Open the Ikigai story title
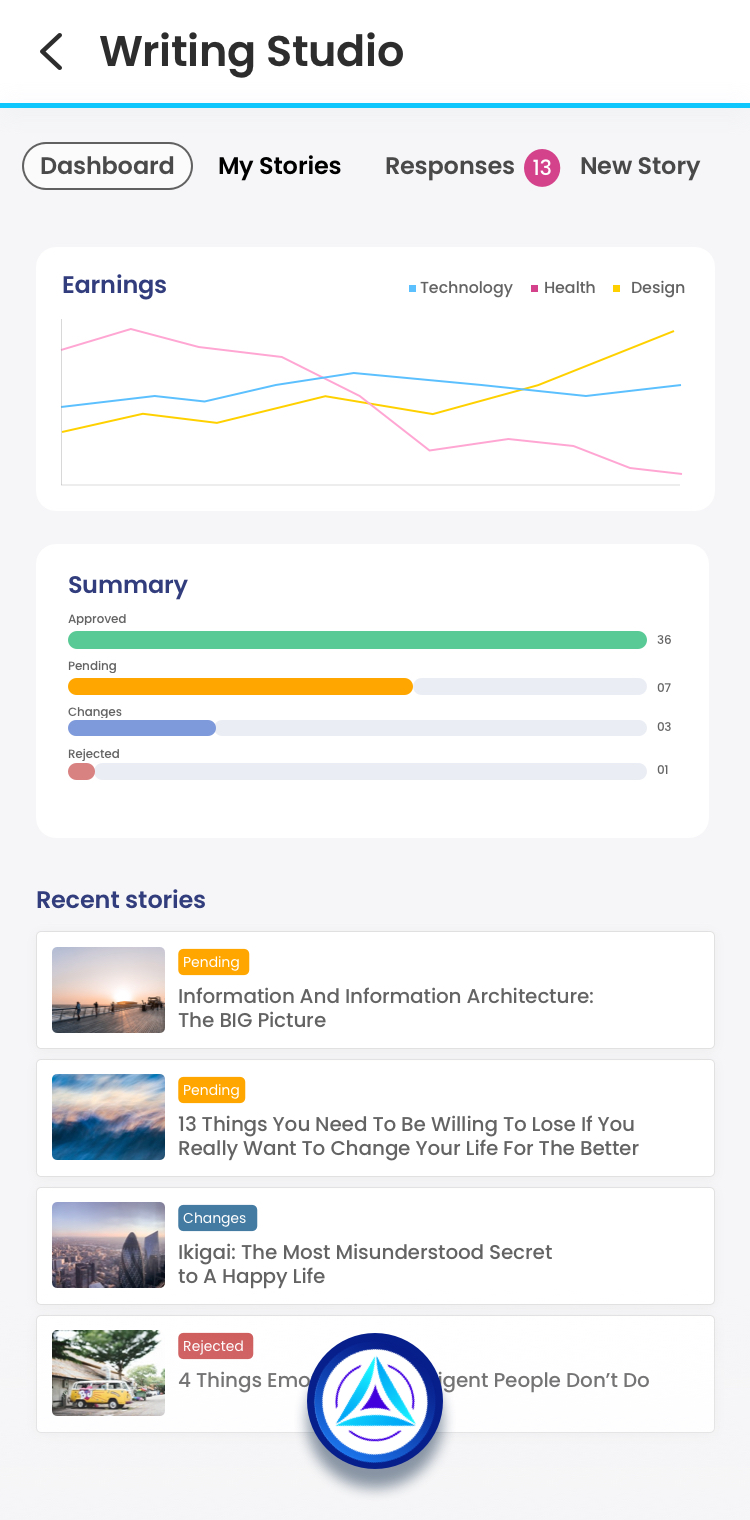 coord(365,1264)
